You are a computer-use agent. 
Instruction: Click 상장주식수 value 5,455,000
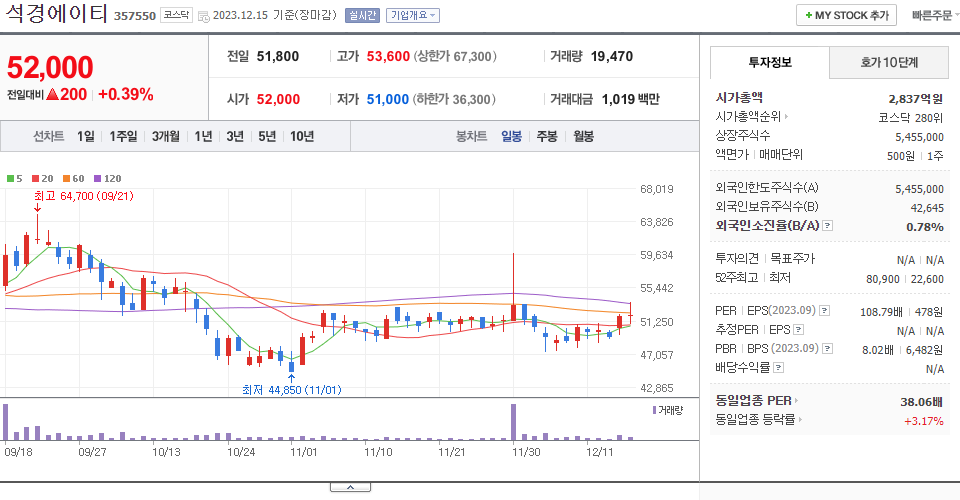(x=919, y=136)
